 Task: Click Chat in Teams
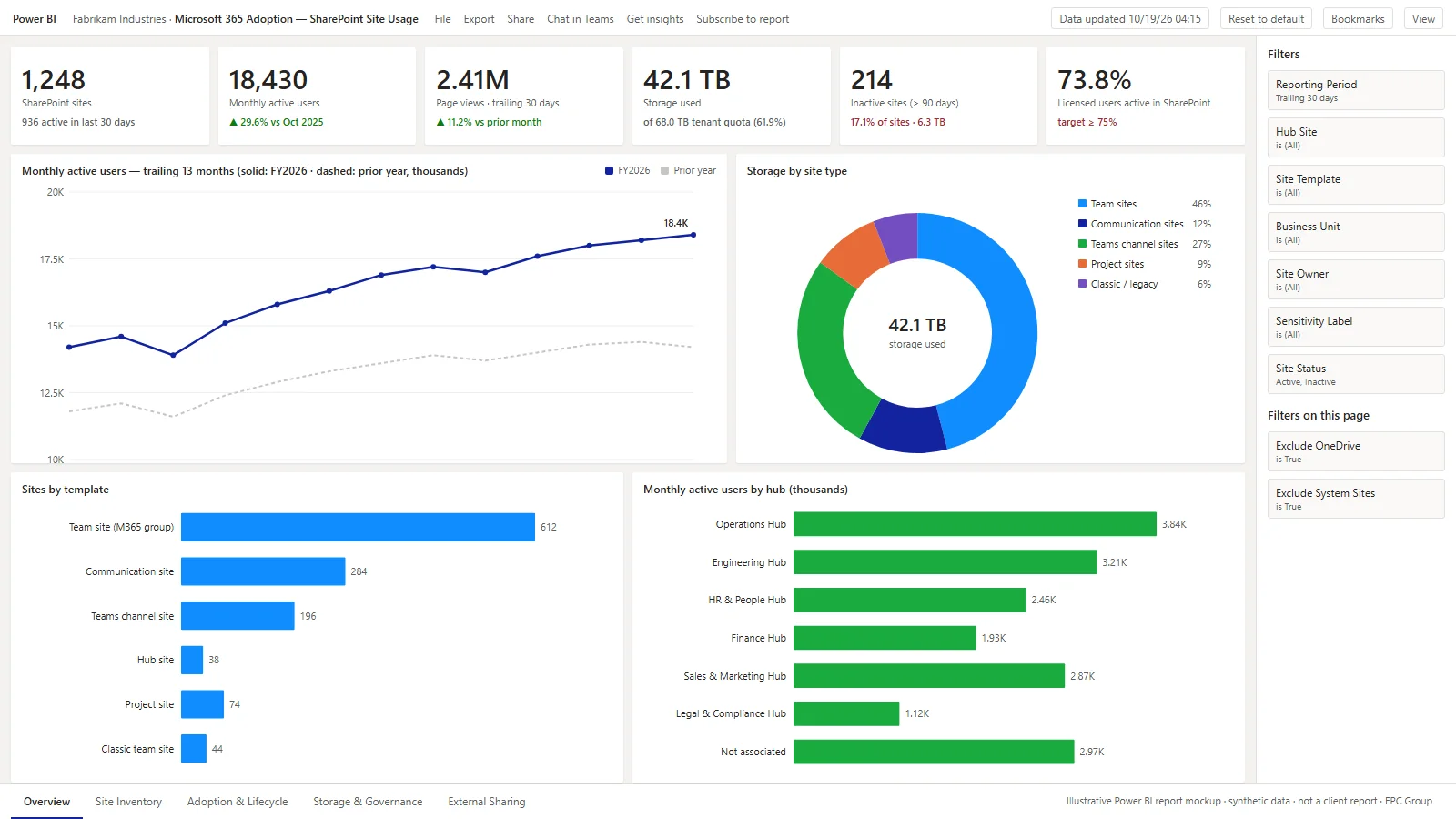tap(580, 19)
